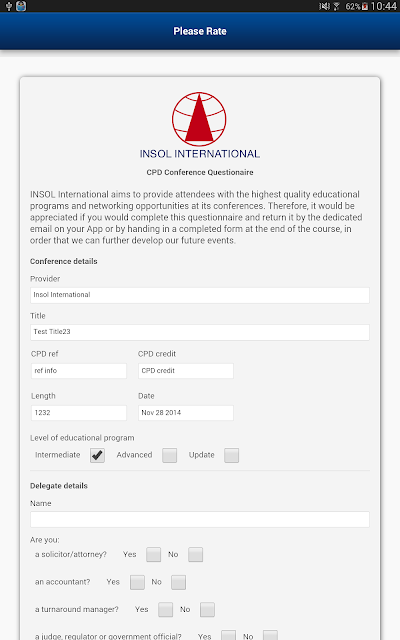The height and width of the screenshot is (640, 400).
Task: Focus the Provider input field
Action: pos(200,295)
